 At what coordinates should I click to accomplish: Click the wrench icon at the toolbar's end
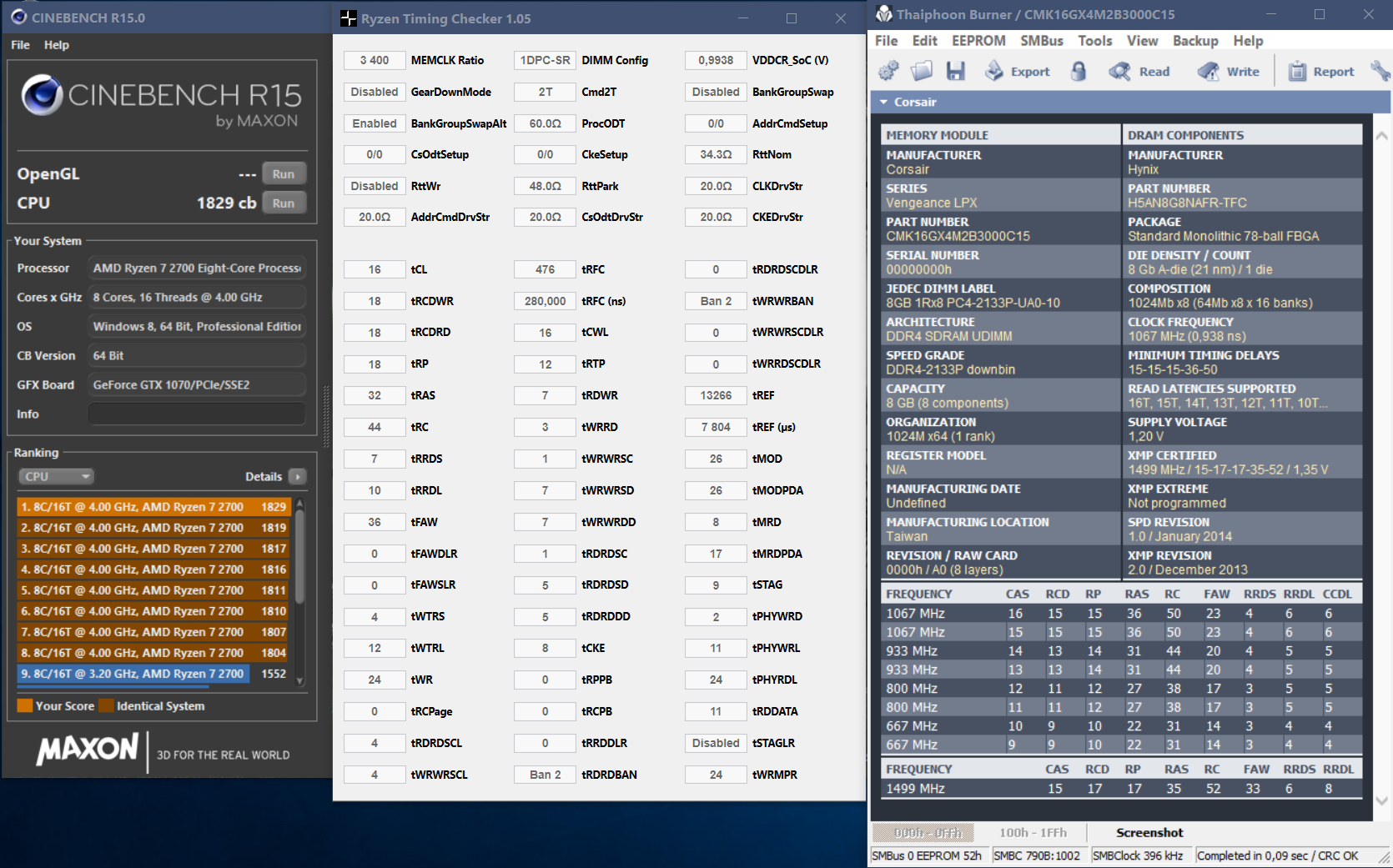coord(1380,72)
